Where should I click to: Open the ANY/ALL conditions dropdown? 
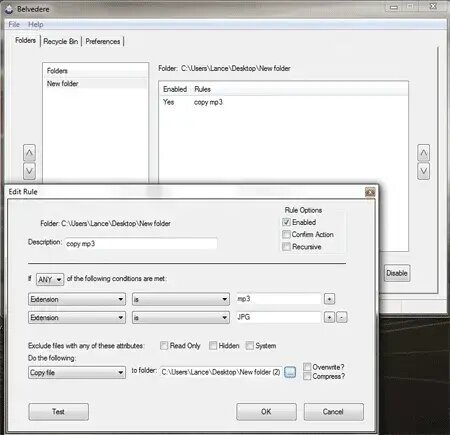click(x=50, y=279)
